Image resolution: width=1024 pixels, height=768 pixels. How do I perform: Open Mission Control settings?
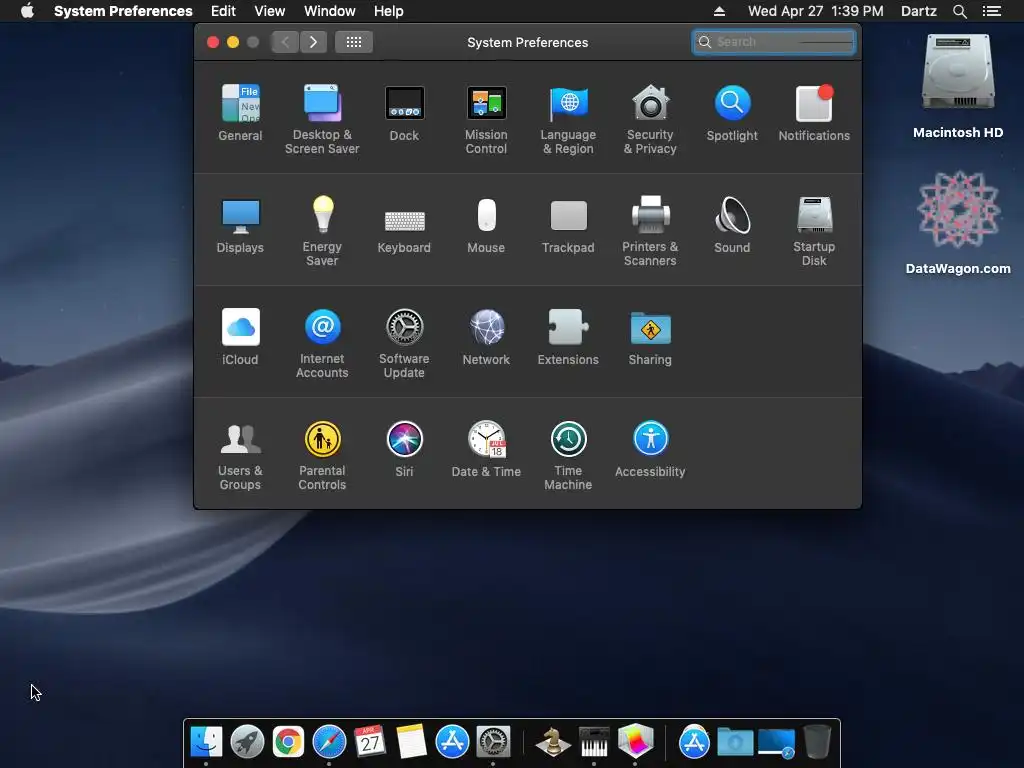point(486,119)
